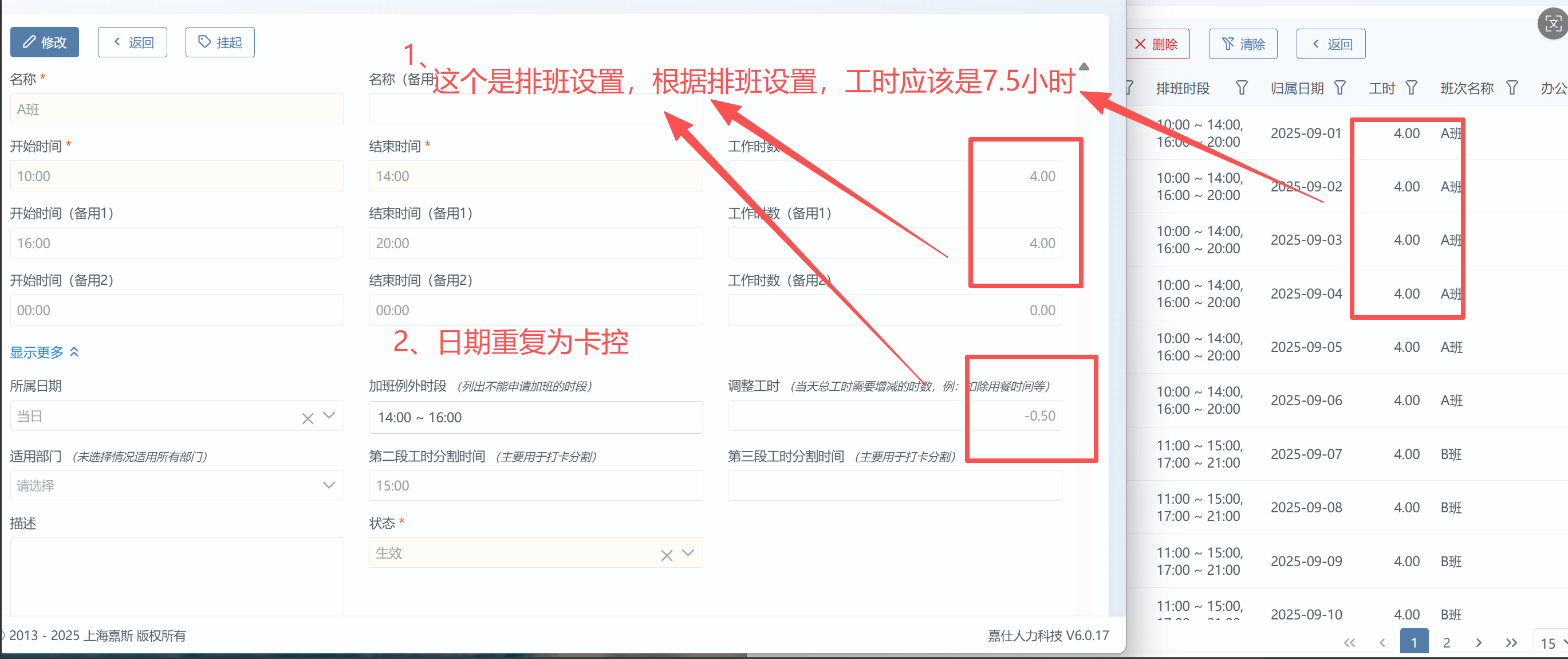Open the 适用部门 dropdown
This screenshot has width=1568, height=659.
pyautogui.click(x=329, y=485)
